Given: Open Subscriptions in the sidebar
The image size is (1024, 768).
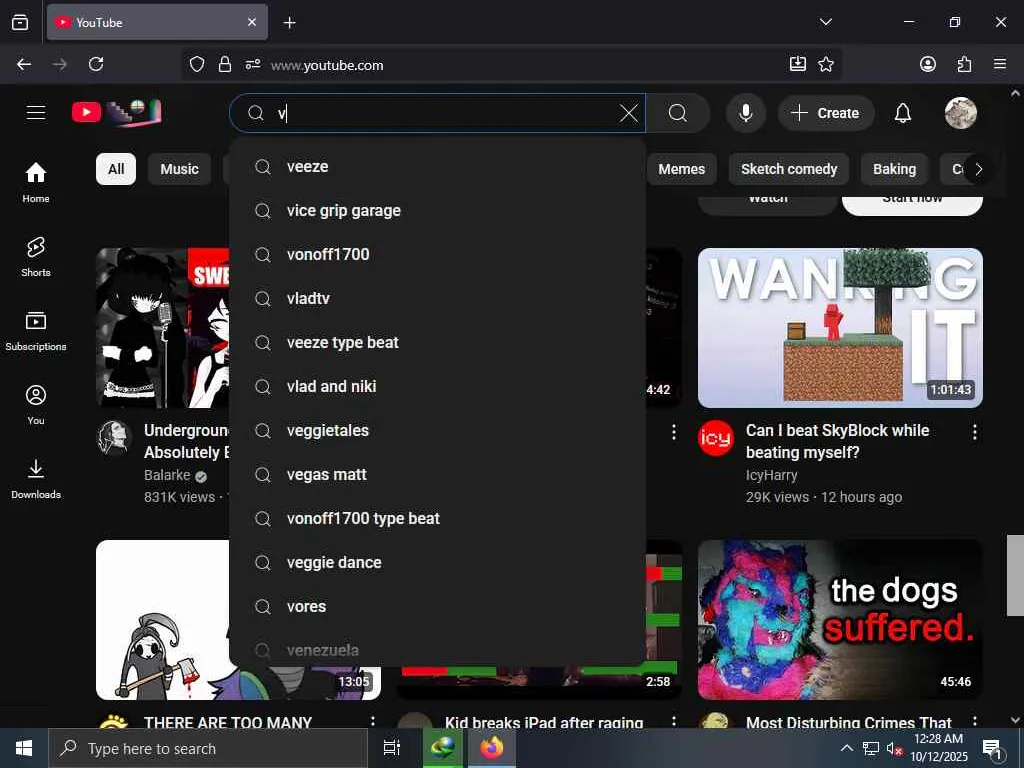Looking at the screenshot, I should pyautogui.click(x=36, y=330).
